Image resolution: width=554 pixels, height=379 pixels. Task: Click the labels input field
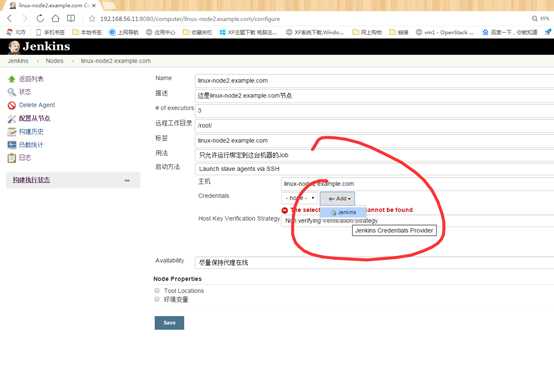(374, 141)
